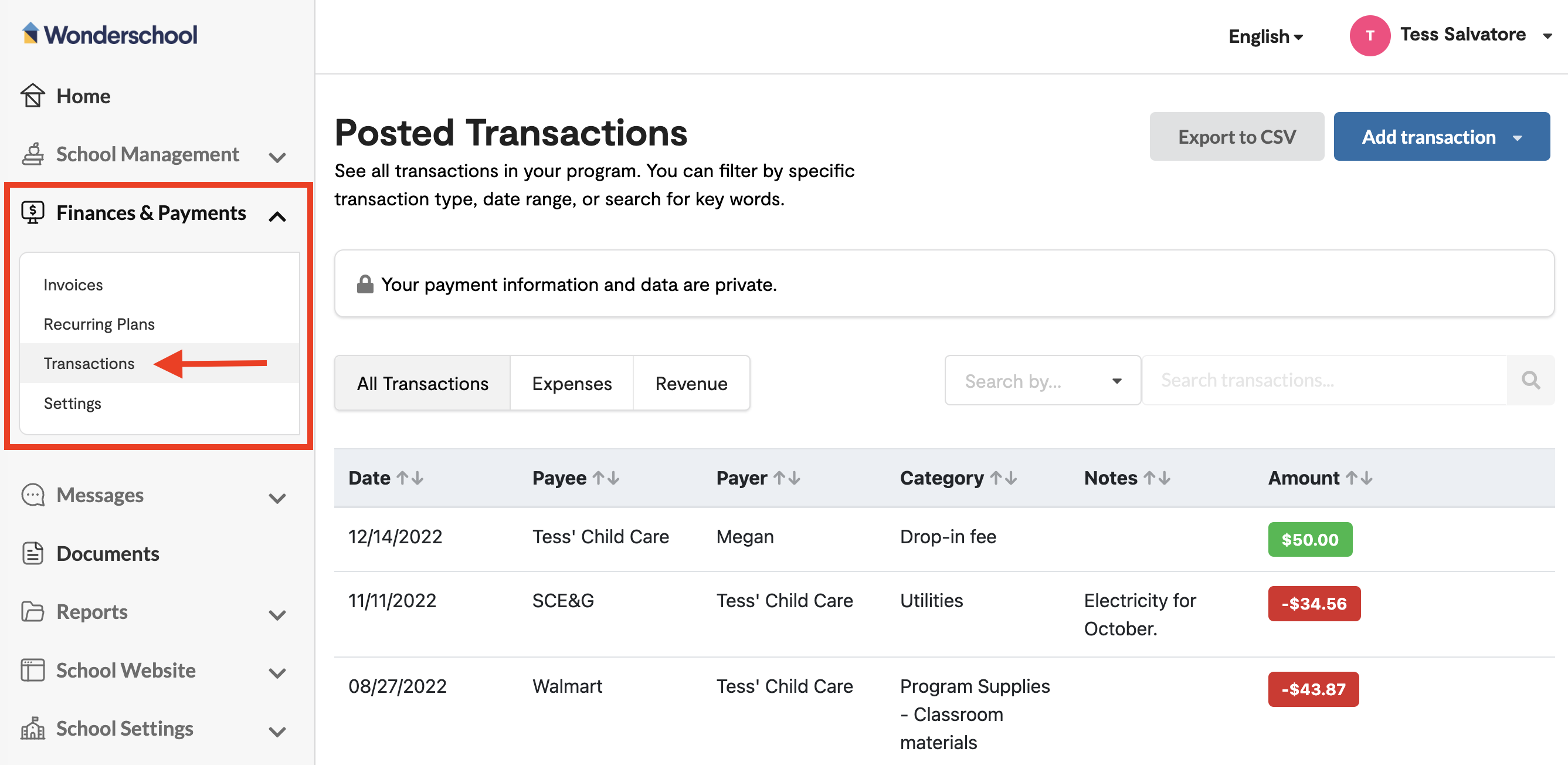Expand Reports chevron
Viewport: 1568px width, 765px height.
(277, 615)
